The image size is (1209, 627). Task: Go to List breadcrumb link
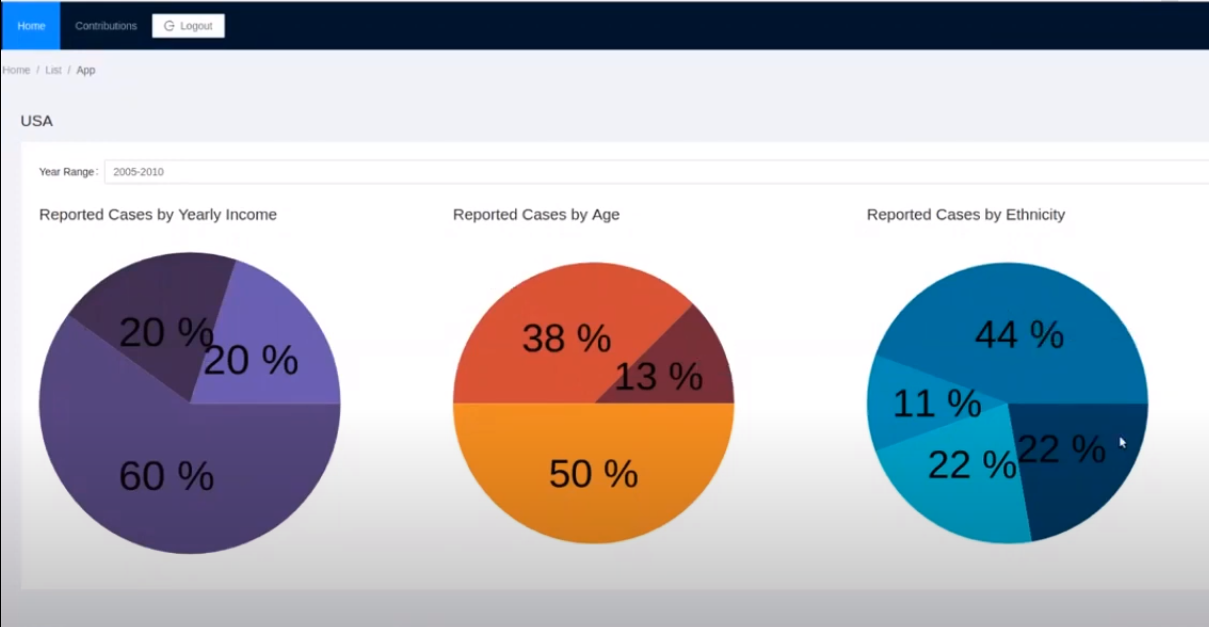pos(53,70)
